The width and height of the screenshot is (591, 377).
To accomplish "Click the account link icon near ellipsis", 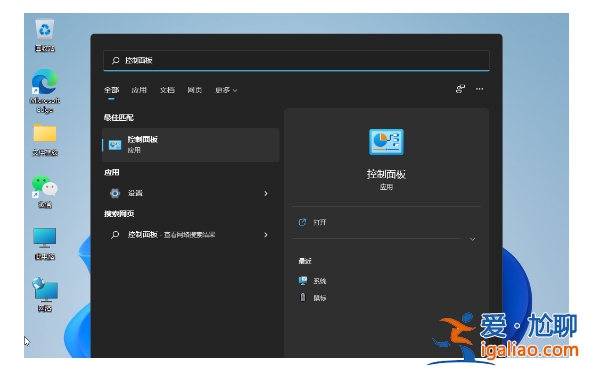I will [460, 89].
